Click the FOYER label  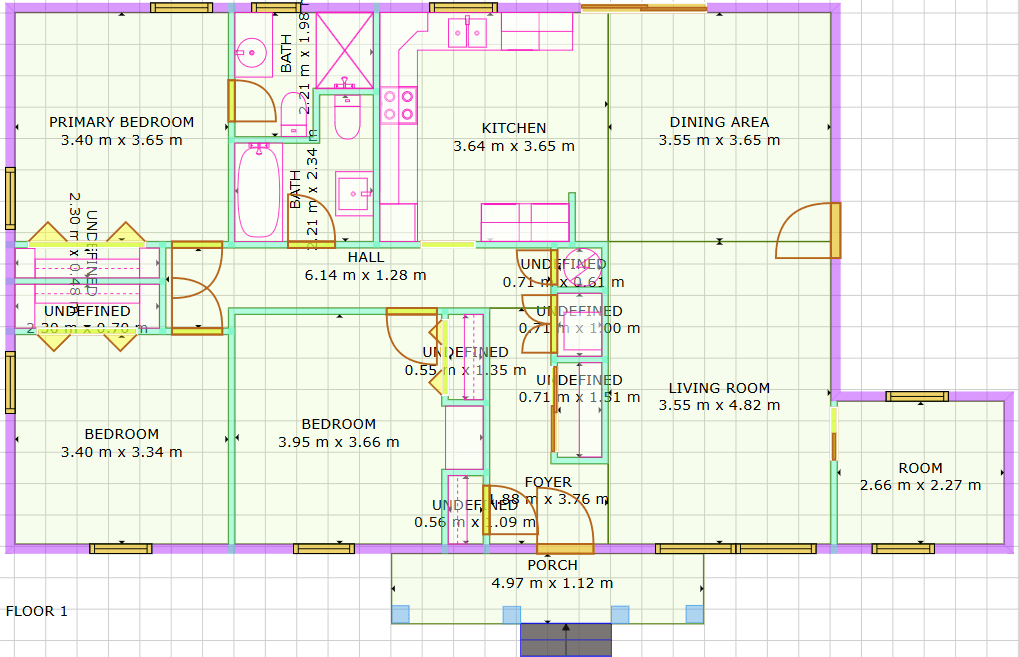(548, 482)
